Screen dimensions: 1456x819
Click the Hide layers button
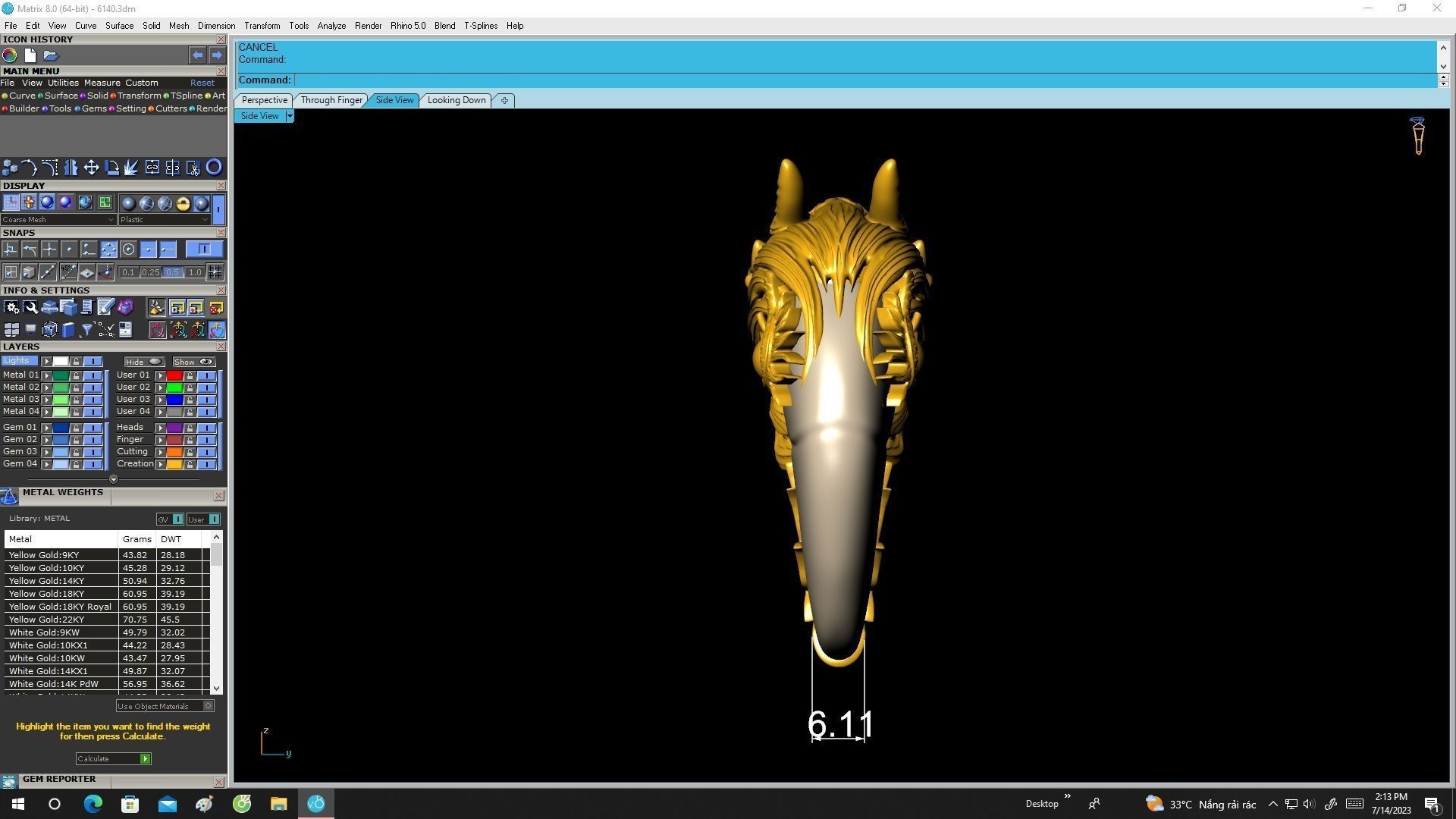pos(144,362)
